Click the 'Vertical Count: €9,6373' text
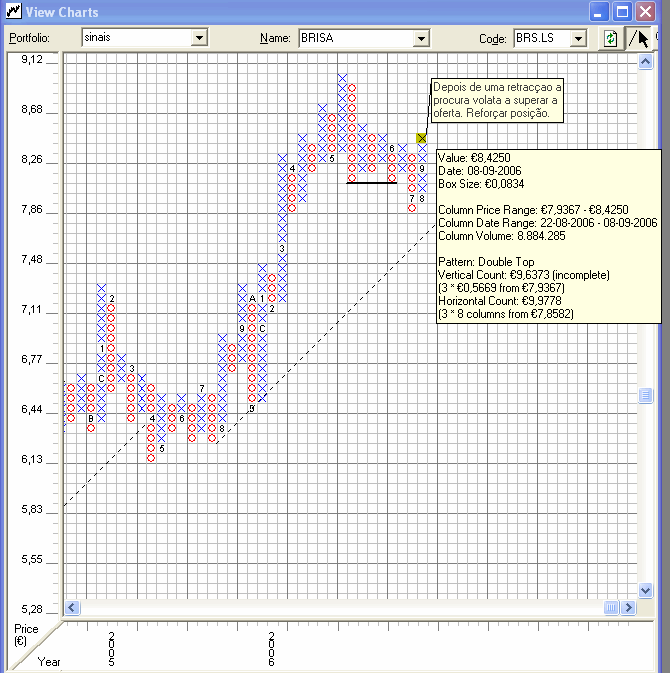Screen dimensions: 670x673 pyautogui.click(x=524, y=275)
